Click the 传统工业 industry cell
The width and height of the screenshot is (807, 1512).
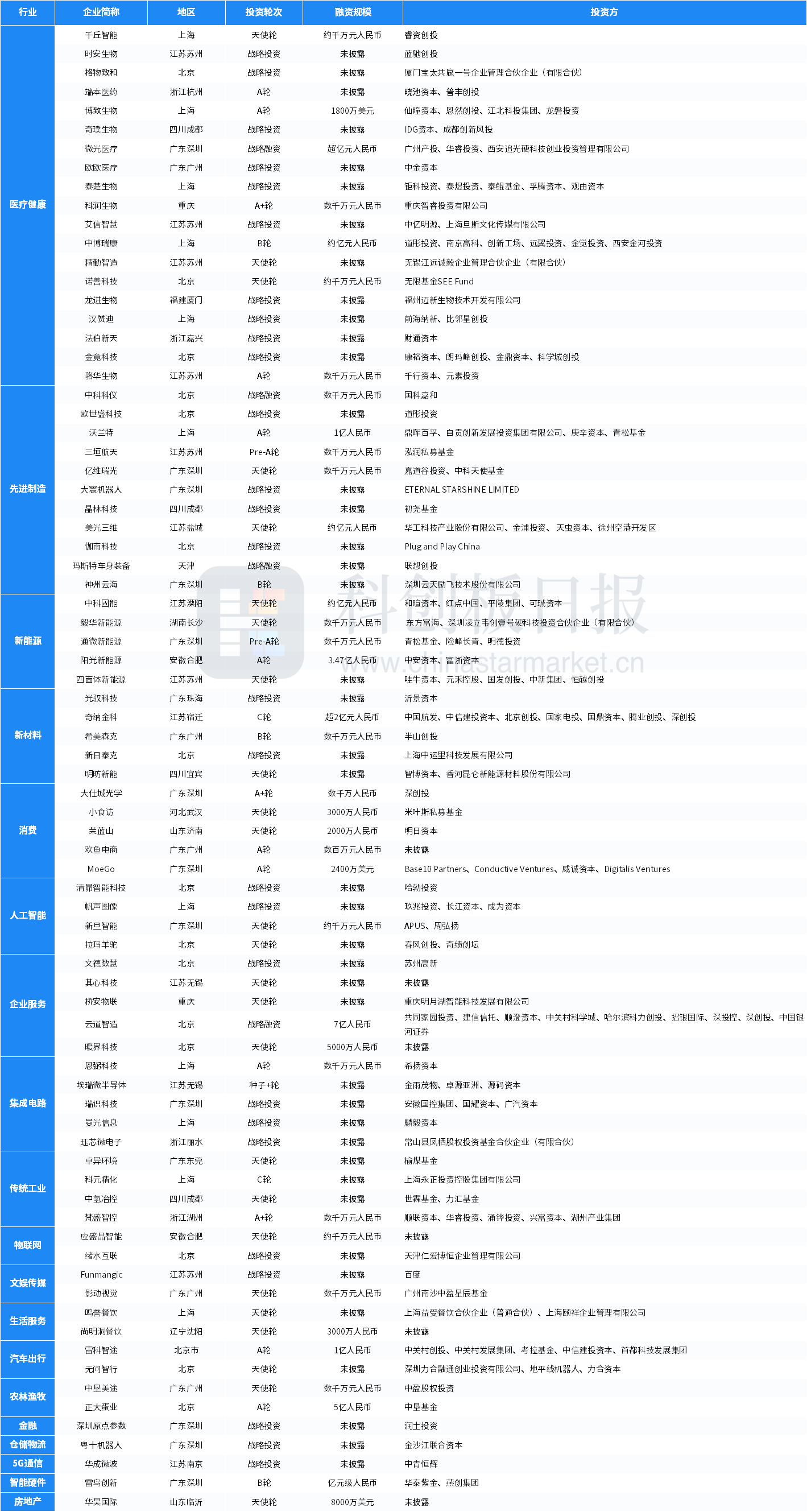(28, 1188)
